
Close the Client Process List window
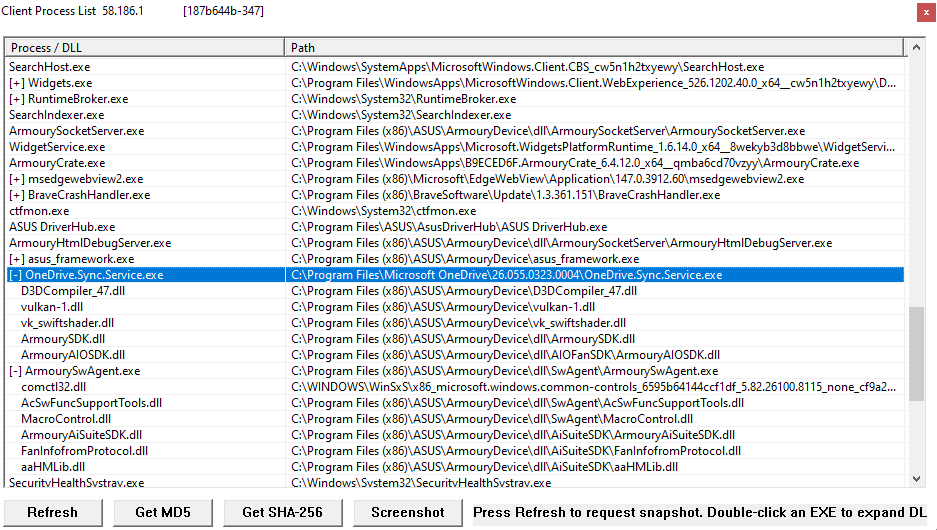(x=926, y=12)
